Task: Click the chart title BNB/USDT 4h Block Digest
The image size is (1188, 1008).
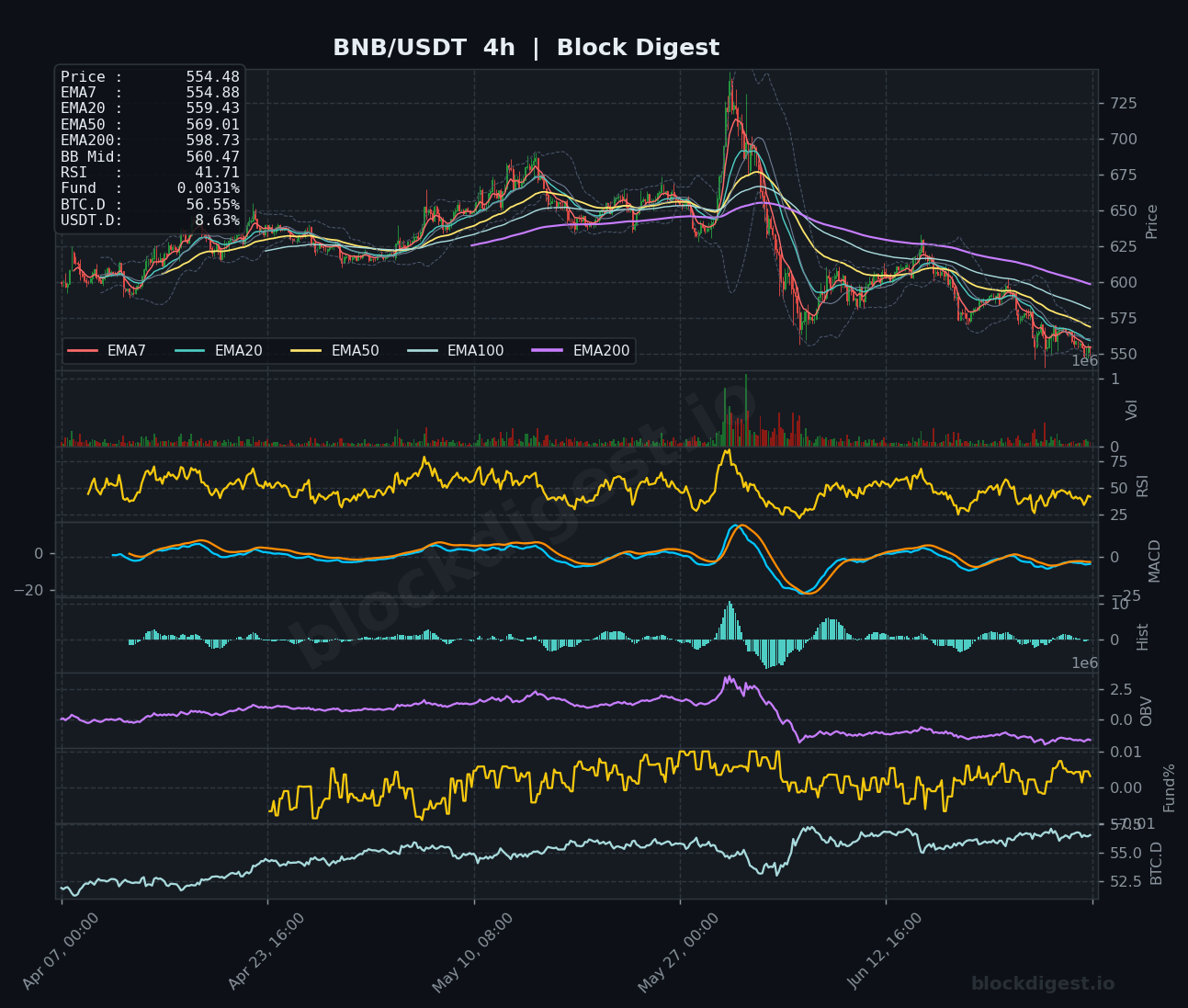Action: (x=526, y=48)
